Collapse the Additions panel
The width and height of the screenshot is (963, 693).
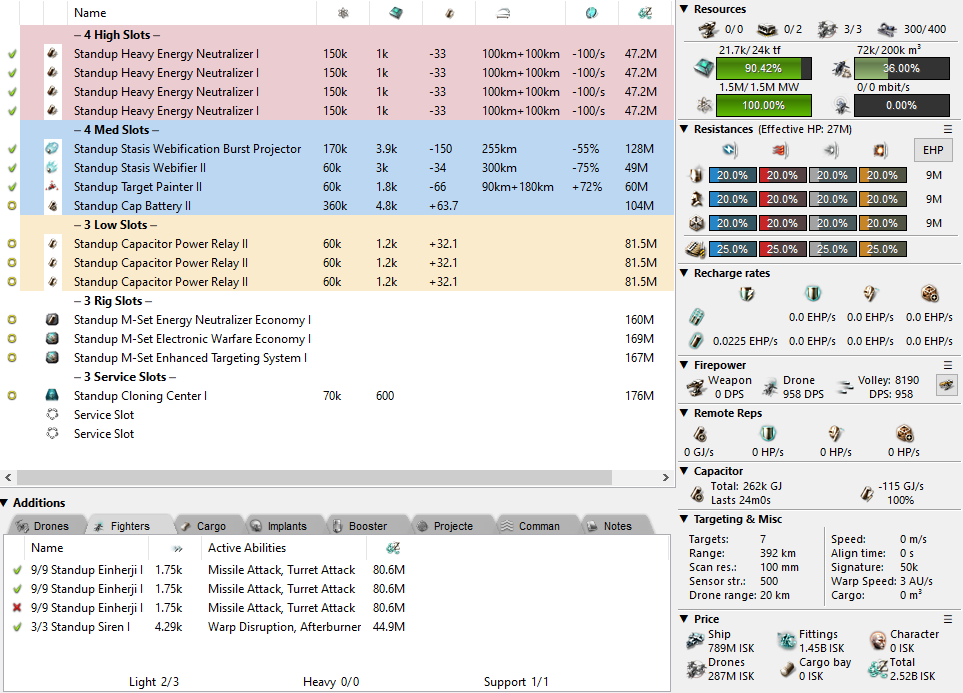(x=6, y=503)
